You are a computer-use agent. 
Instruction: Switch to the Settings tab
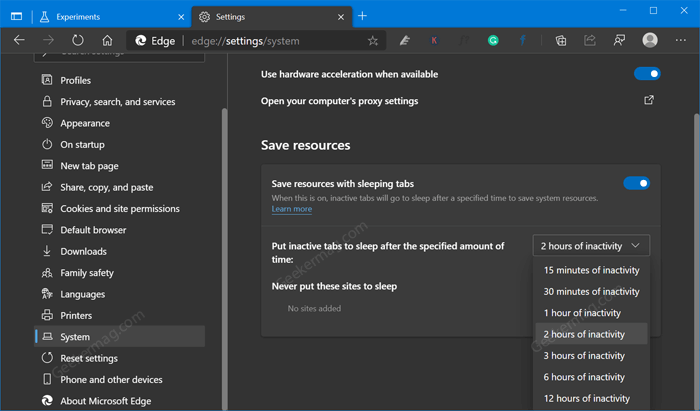tap(272, 17)
